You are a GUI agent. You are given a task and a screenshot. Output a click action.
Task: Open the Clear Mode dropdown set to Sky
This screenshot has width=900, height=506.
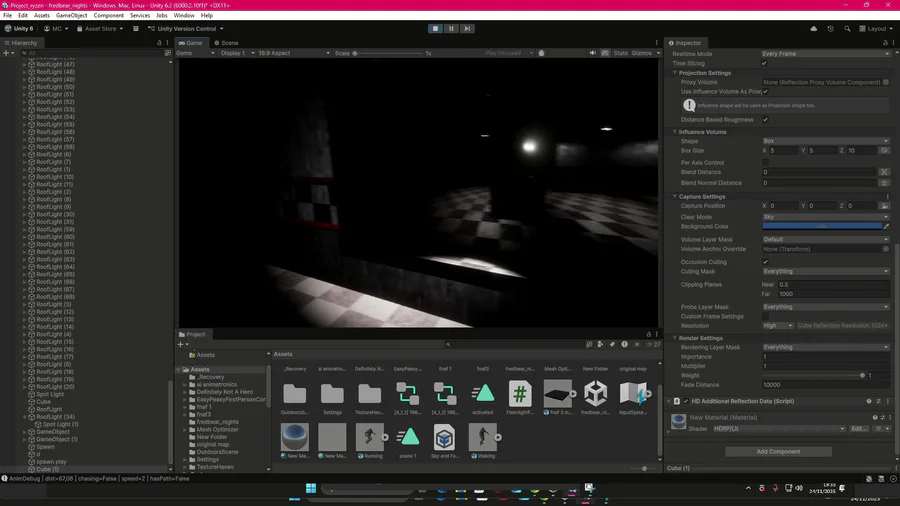[825, 217]
